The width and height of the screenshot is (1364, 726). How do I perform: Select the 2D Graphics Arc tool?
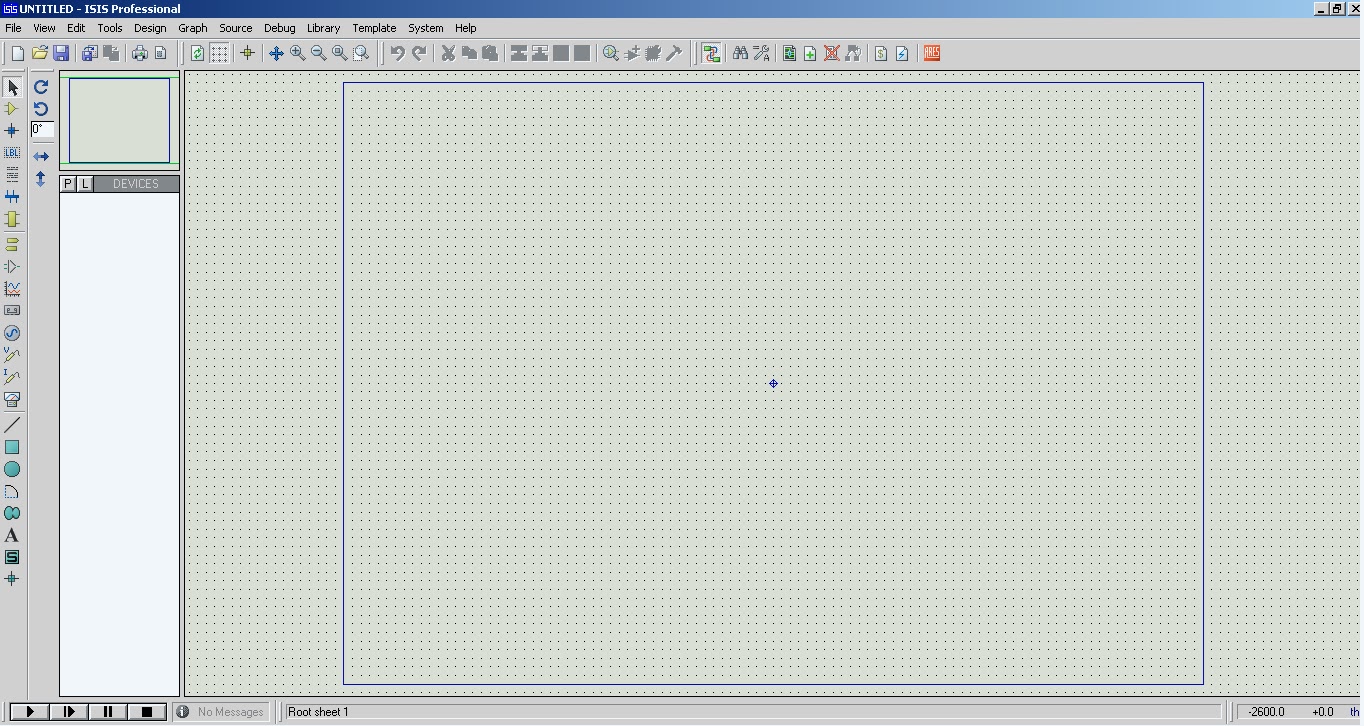click(12, 491)
